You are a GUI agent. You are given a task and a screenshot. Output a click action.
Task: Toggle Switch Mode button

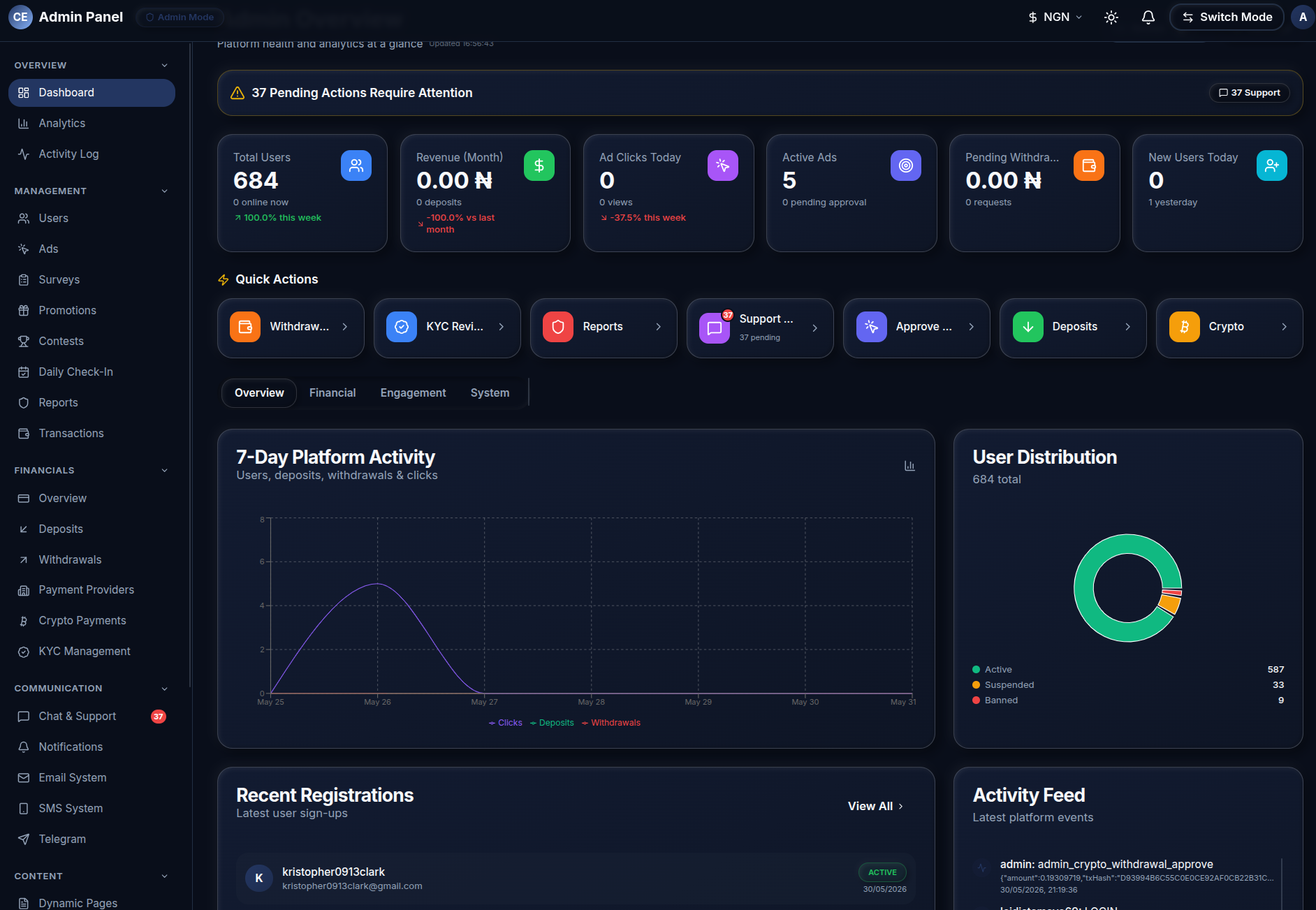[1227, 17]
